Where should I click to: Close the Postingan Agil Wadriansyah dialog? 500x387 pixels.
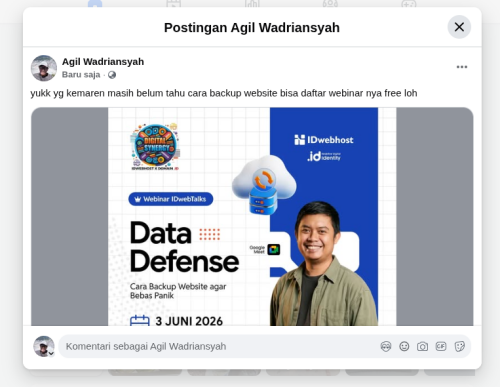coord(459,27)
